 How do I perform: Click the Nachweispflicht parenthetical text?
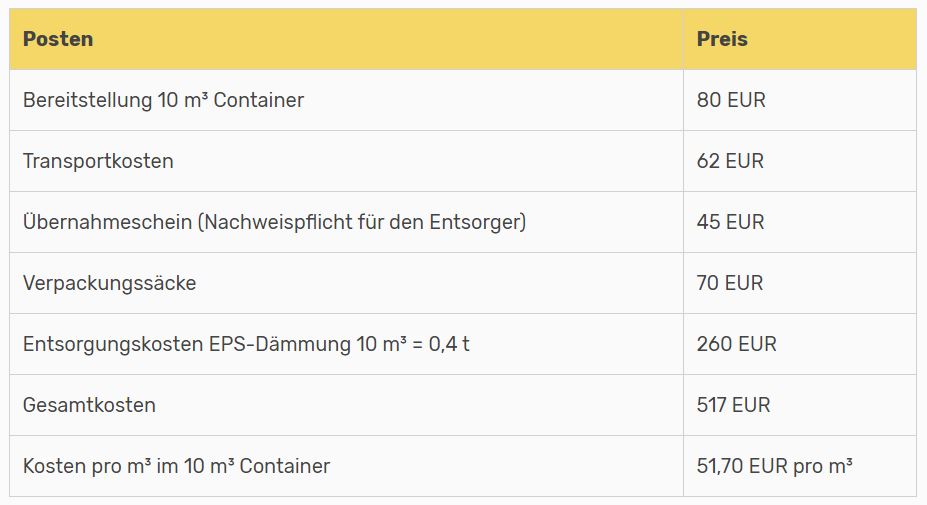pos(362,222)
